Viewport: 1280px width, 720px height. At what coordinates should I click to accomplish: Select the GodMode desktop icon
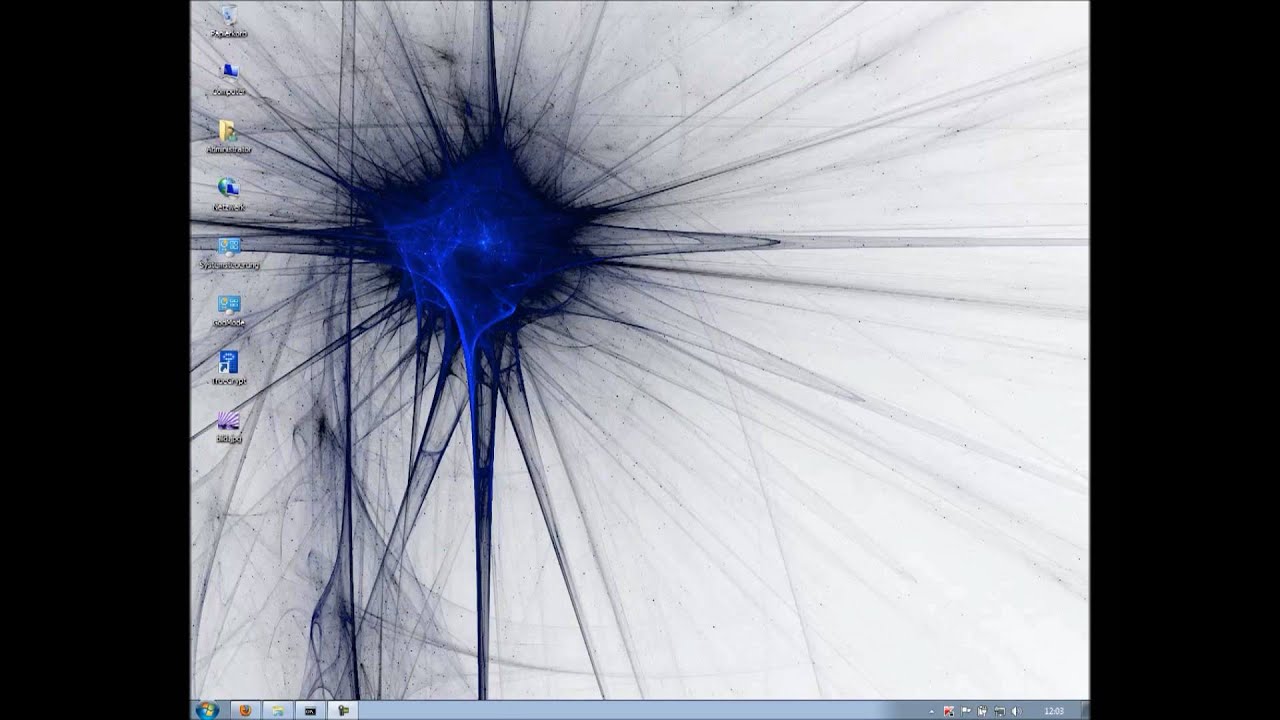coord(229,310)
